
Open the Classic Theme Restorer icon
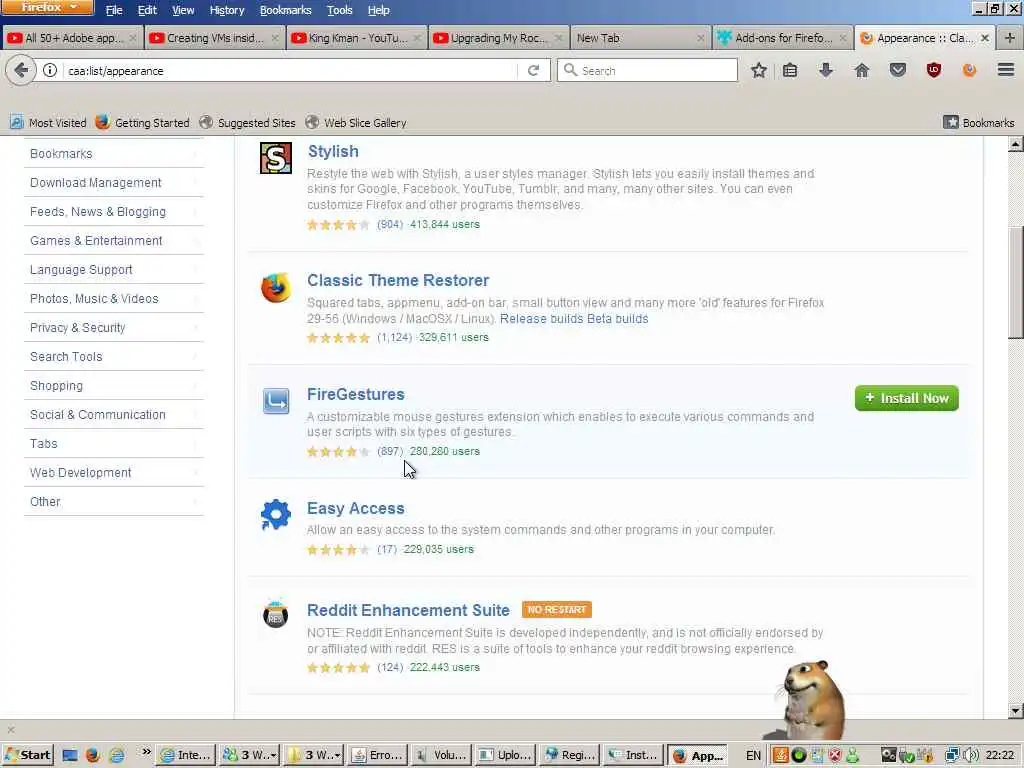click(276, 287)
